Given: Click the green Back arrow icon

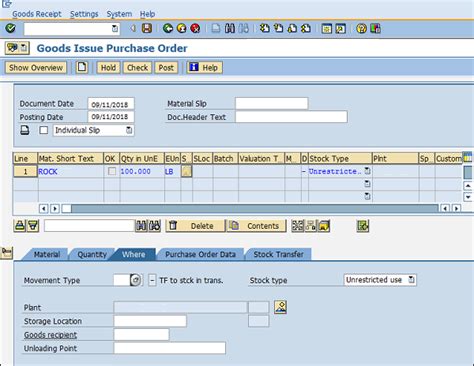Looking at the screenshot, I should (168, 28).
